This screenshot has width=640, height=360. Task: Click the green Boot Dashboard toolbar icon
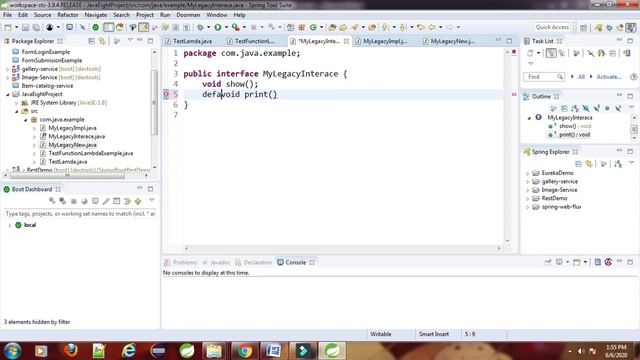pos(96,27)
